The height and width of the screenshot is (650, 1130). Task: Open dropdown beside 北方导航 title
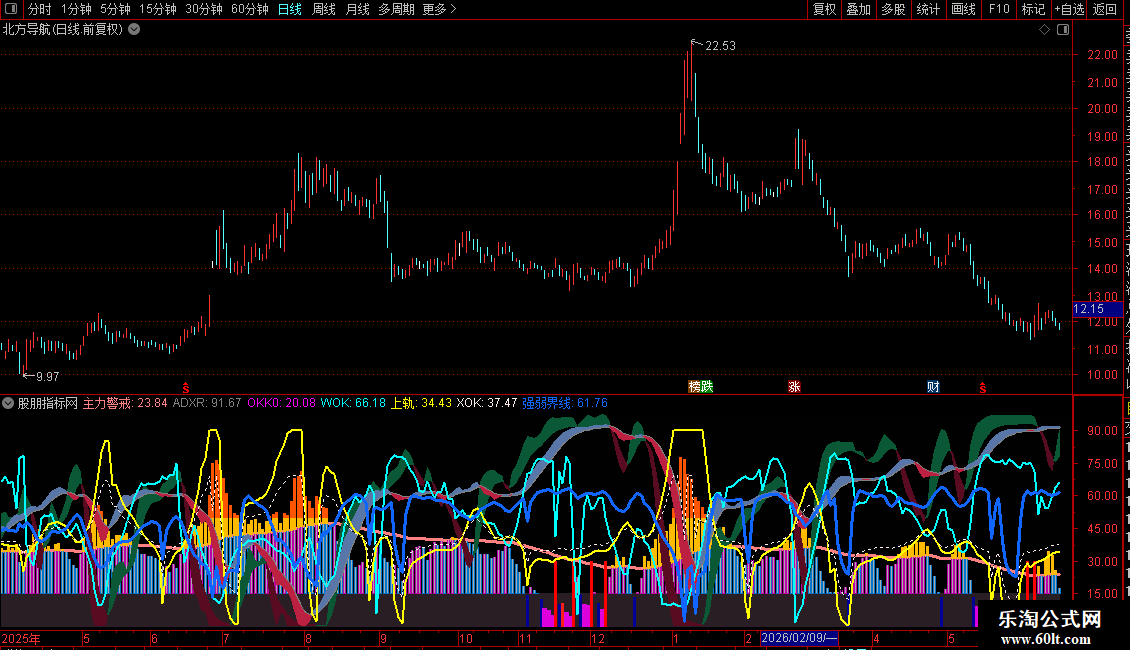(134, 30)
